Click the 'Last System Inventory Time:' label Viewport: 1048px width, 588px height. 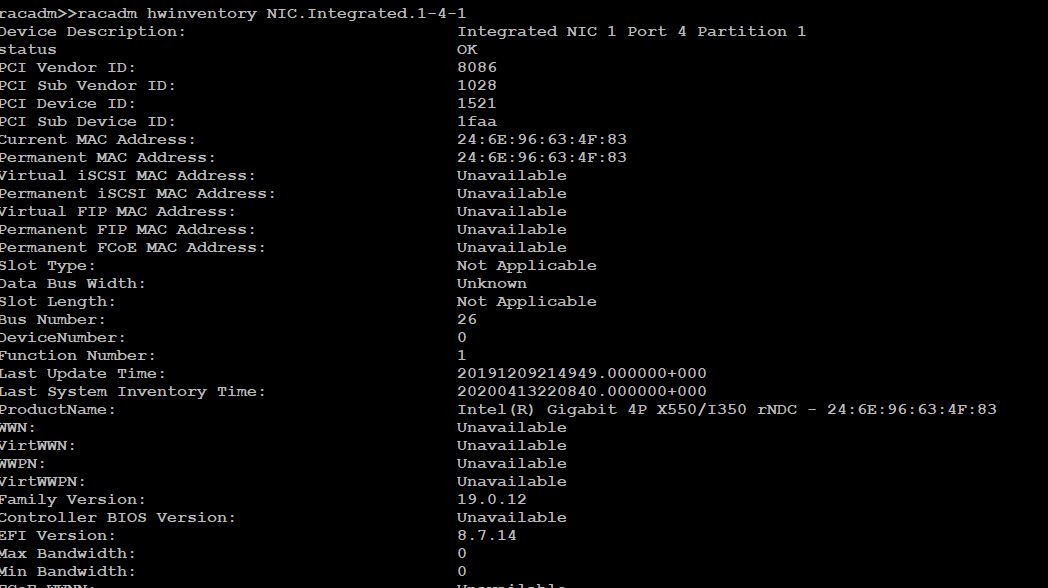point(132,392)
